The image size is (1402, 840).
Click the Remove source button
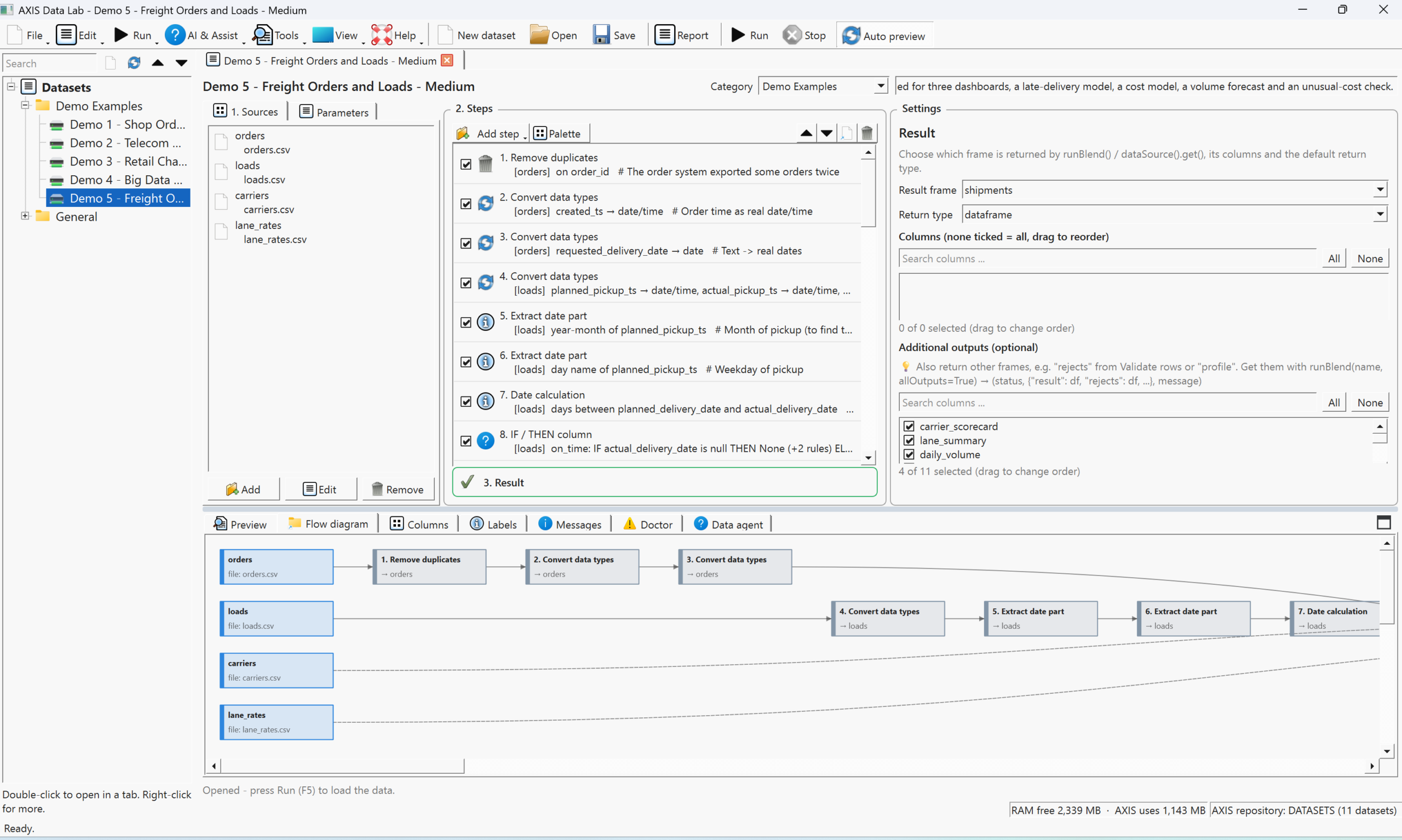pos(398,489)
